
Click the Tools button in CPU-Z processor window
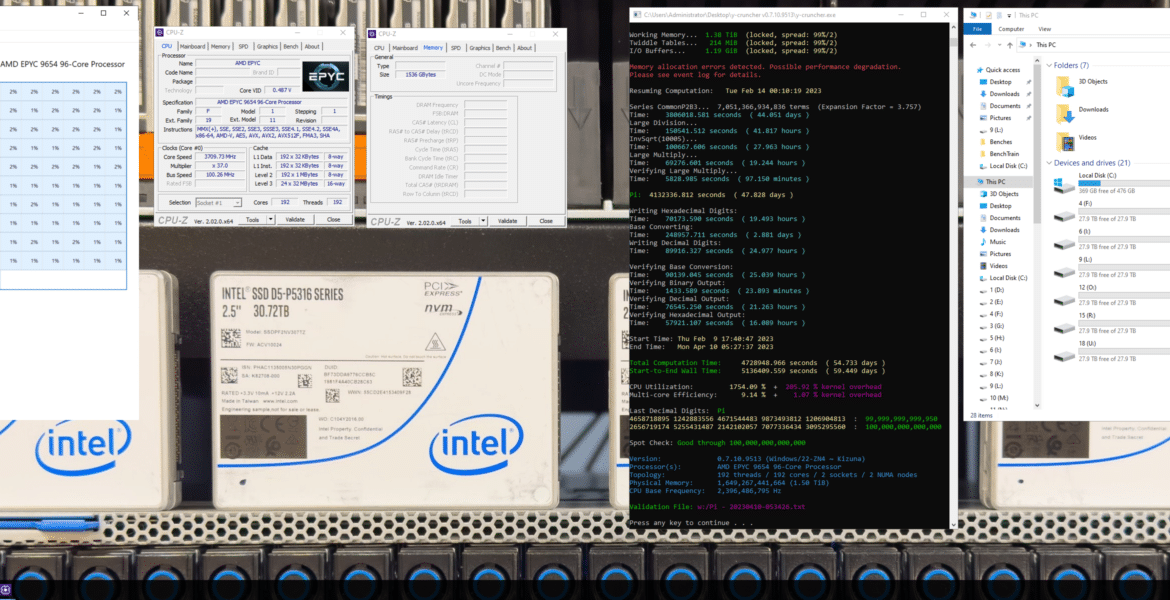[x=252, y=219]
